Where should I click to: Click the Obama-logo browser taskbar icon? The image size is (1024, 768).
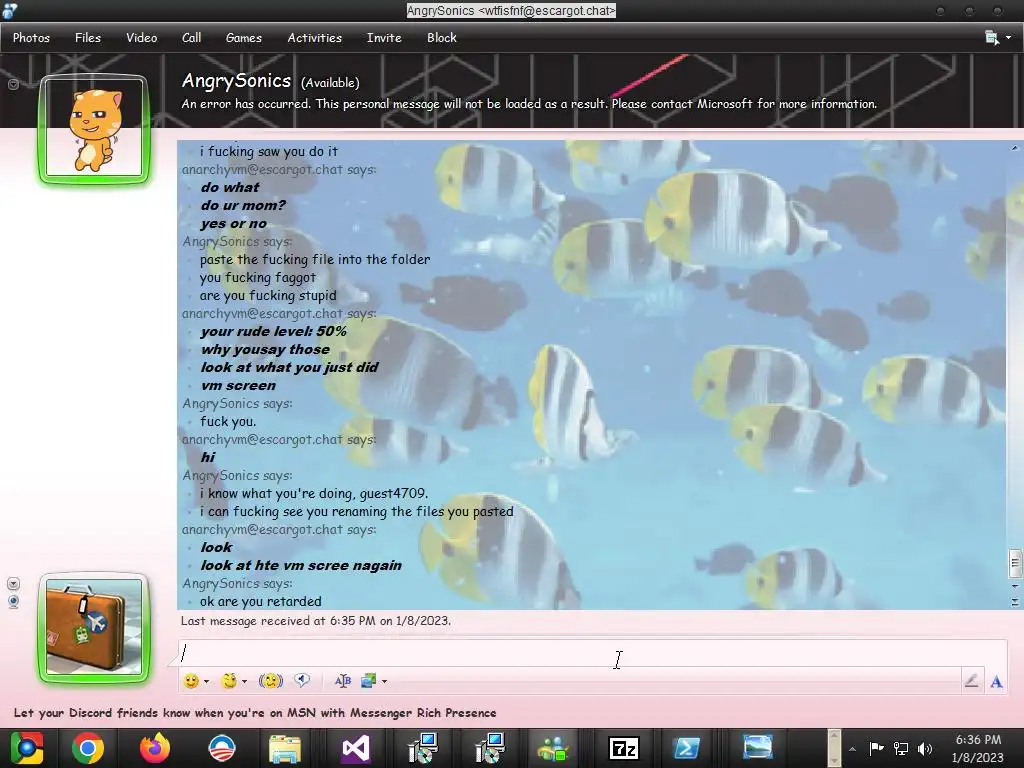221,748
